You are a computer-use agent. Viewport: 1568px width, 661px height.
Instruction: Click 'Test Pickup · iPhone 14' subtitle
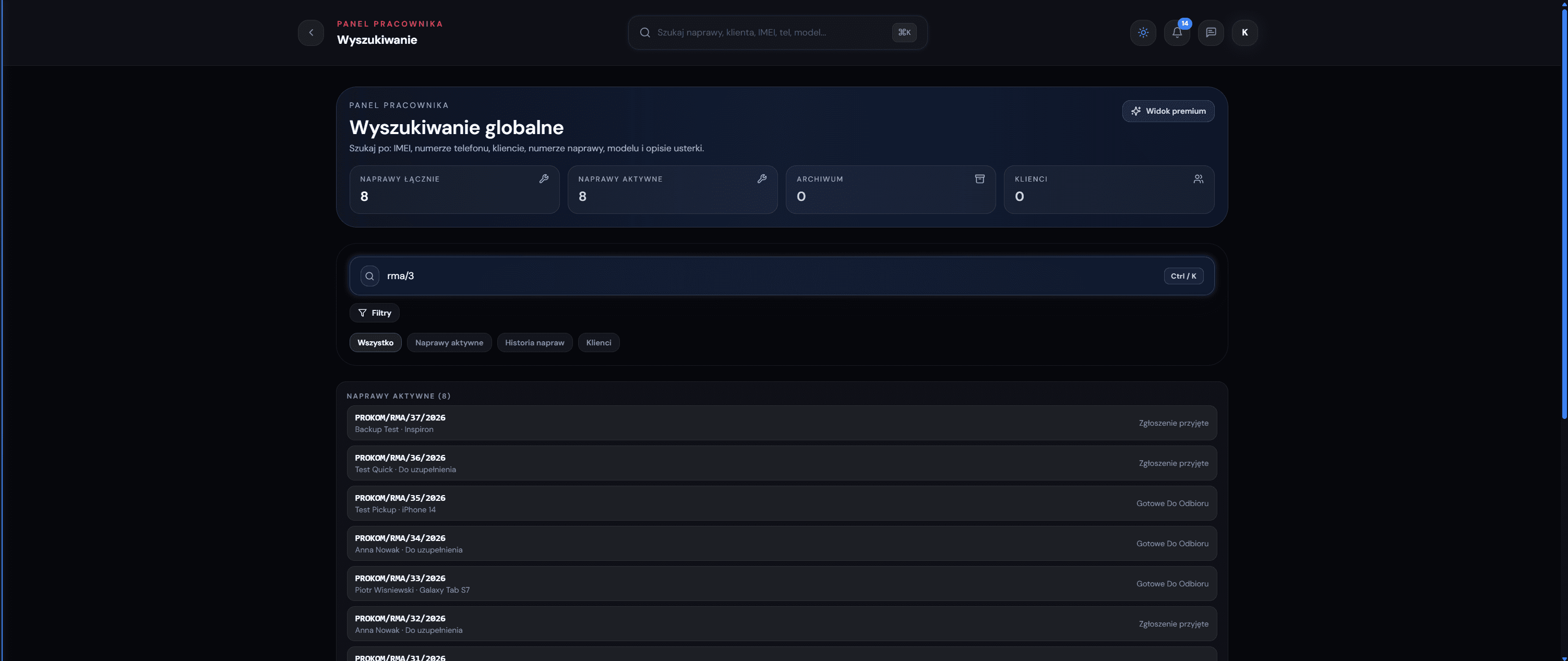(x=396, y=509)
